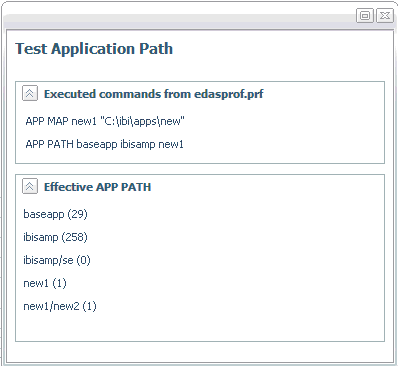Click the new1 (1) entry
The height and width of the screenshot is (366, 398).
pos(45,283)
